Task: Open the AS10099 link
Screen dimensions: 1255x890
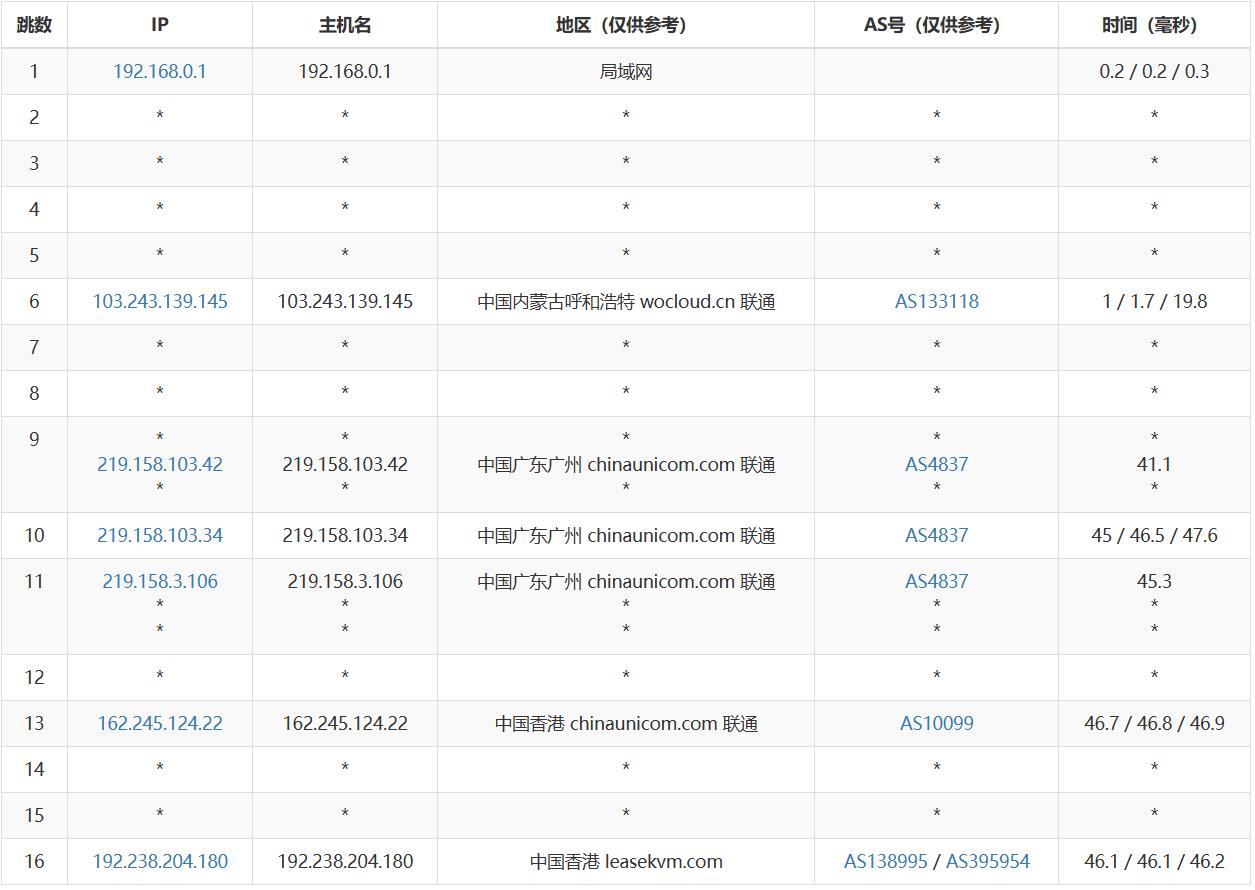Action: 936,723
